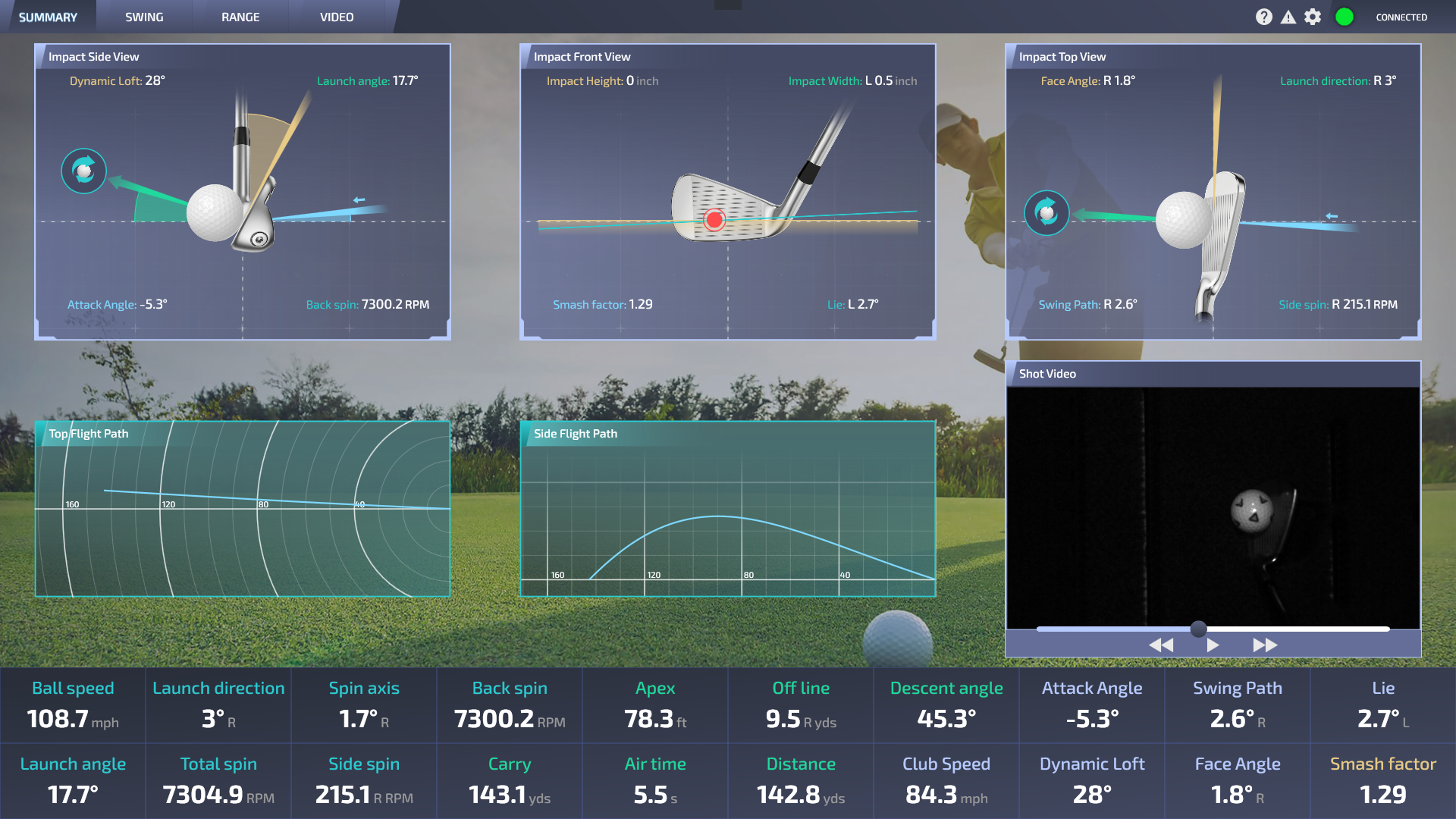Play the shot video
1456x819 pixels.
(1212, 645)
